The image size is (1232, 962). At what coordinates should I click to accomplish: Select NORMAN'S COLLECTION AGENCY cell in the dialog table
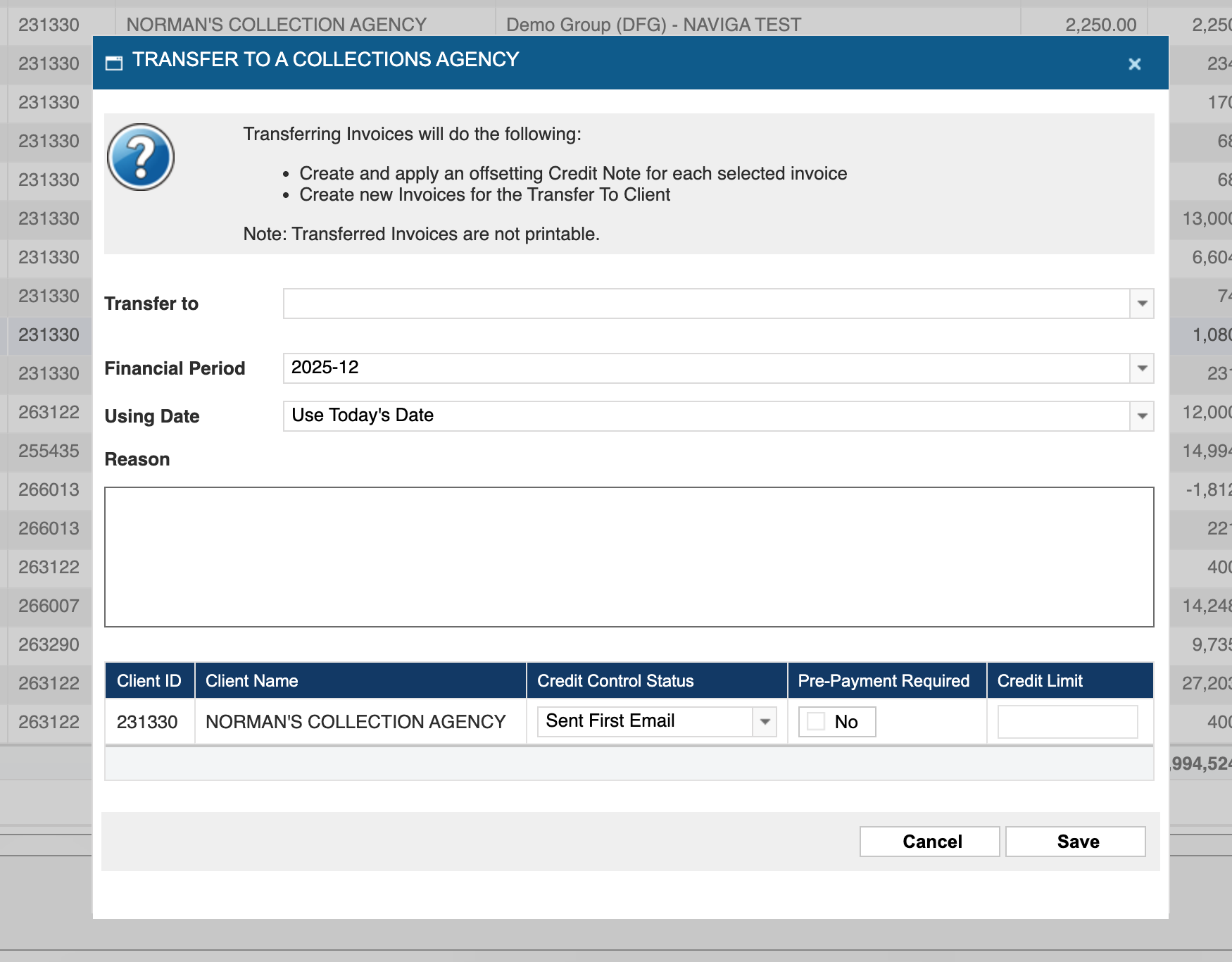tap(356, 722)
